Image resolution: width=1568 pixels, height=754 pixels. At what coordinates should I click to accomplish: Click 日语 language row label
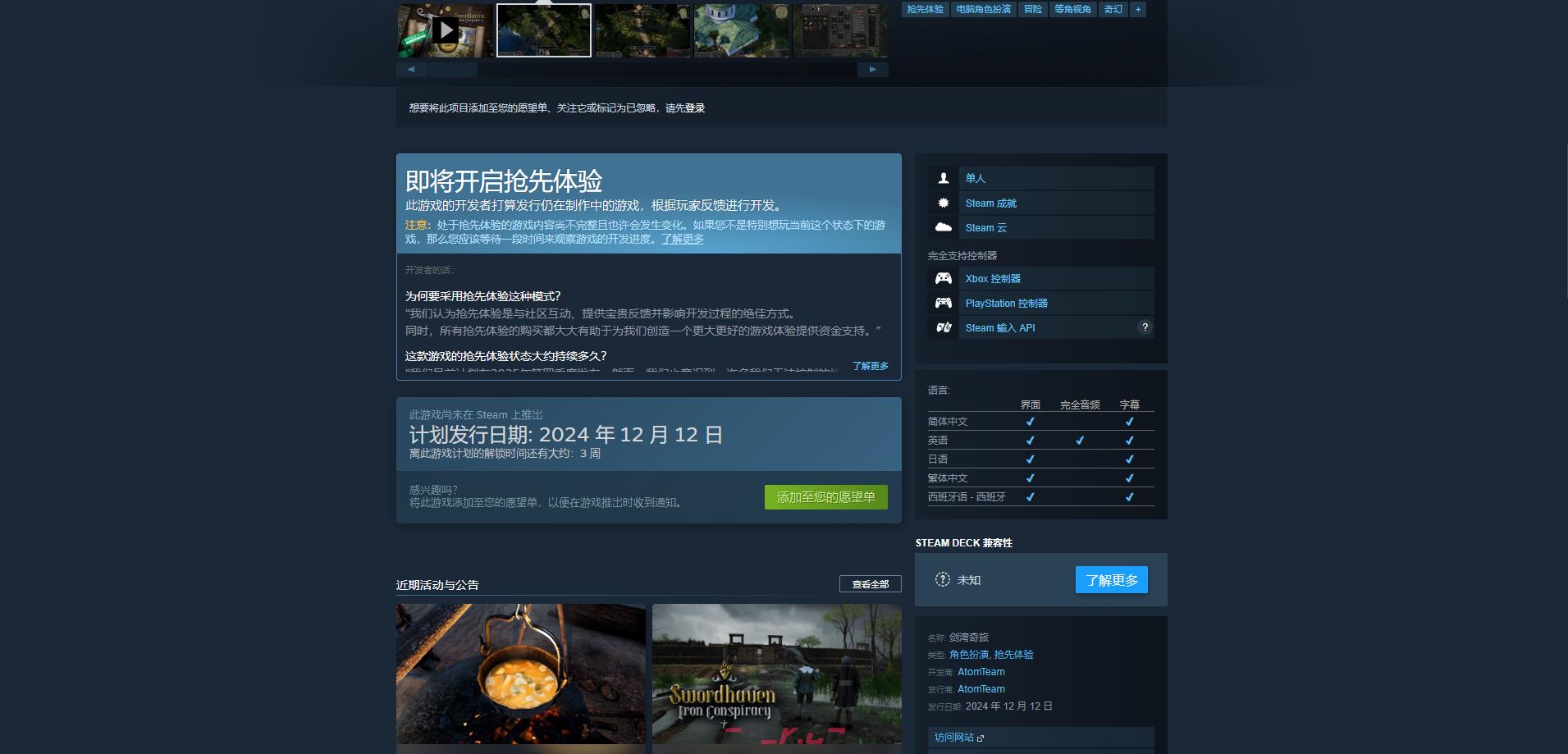(x=938, y=459)
